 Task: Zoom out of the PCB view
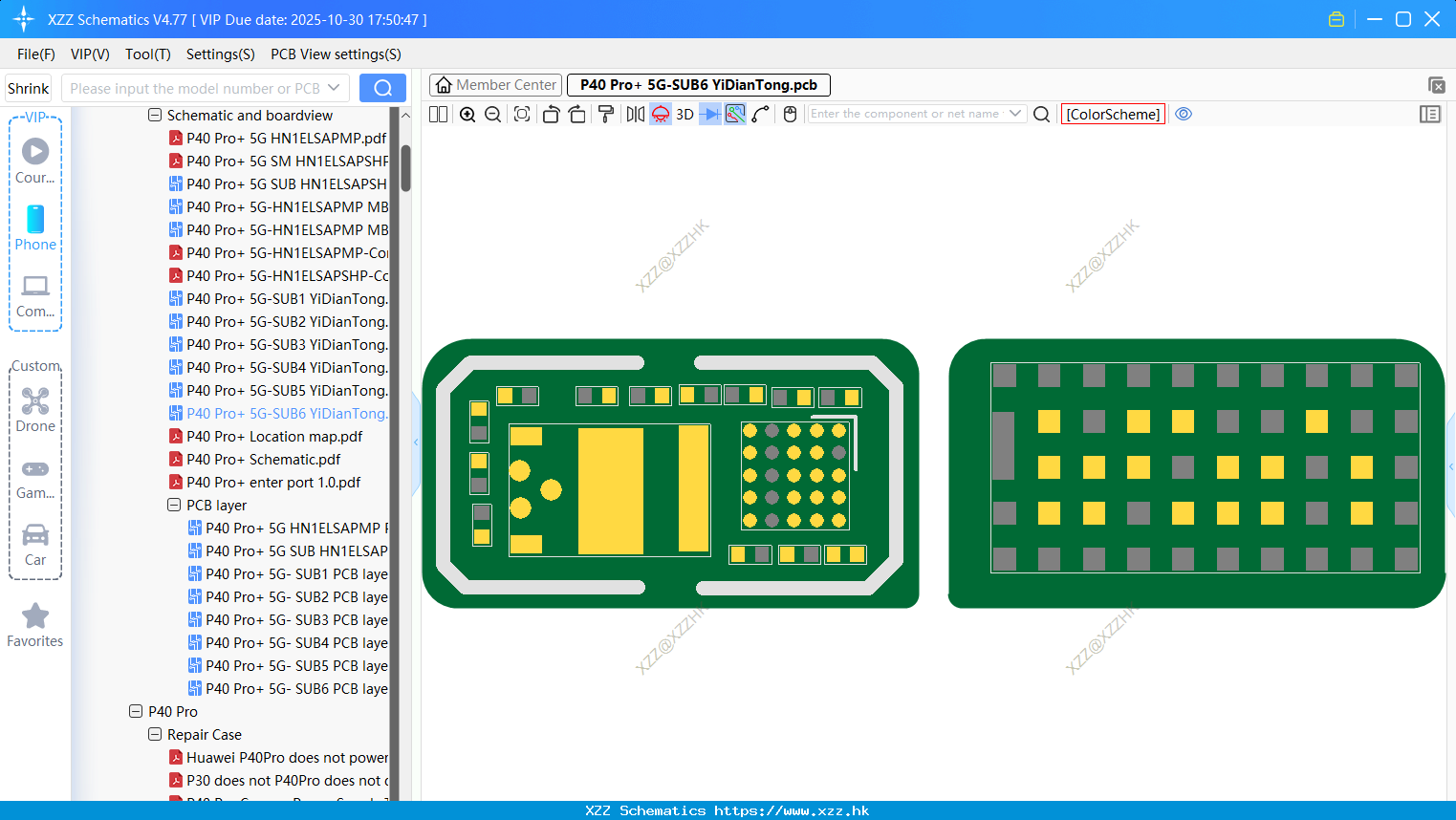pos(493,115)
